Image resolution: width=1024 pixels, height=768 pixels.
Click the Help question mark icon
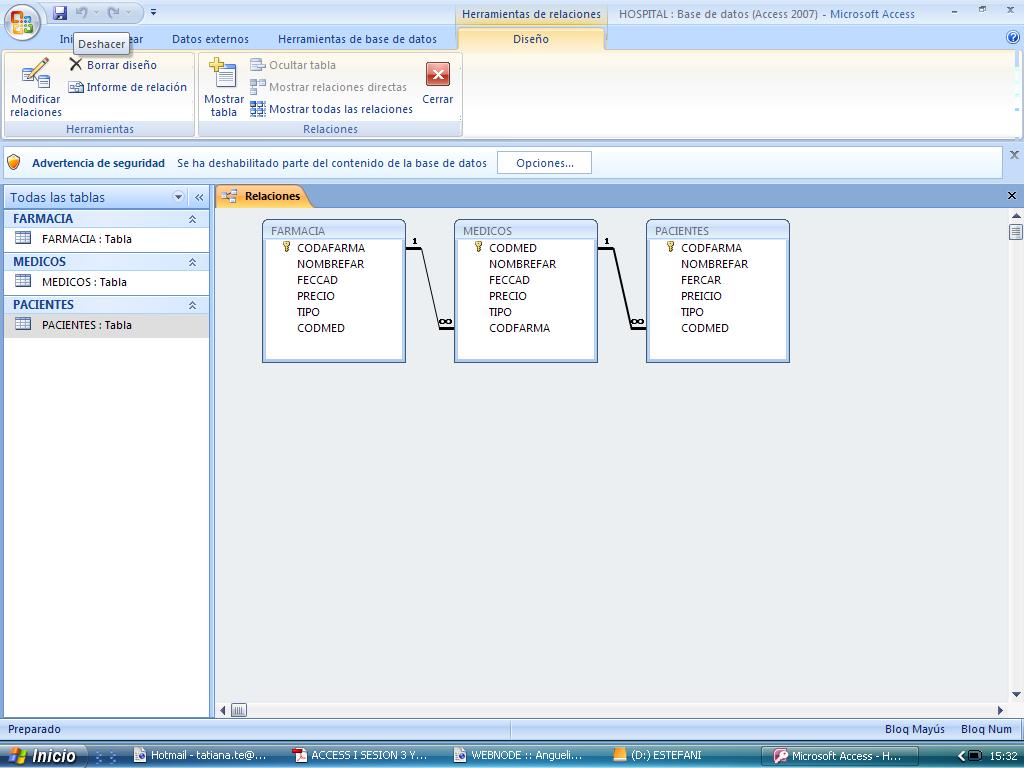tap(1013, 38)
